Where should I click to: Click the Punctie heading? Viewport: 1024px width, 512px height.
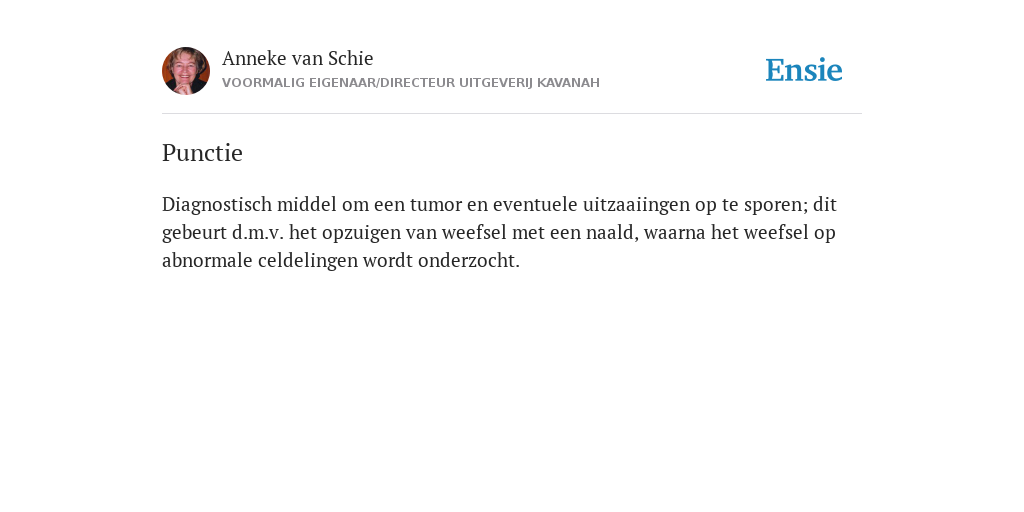pos(202,153)
